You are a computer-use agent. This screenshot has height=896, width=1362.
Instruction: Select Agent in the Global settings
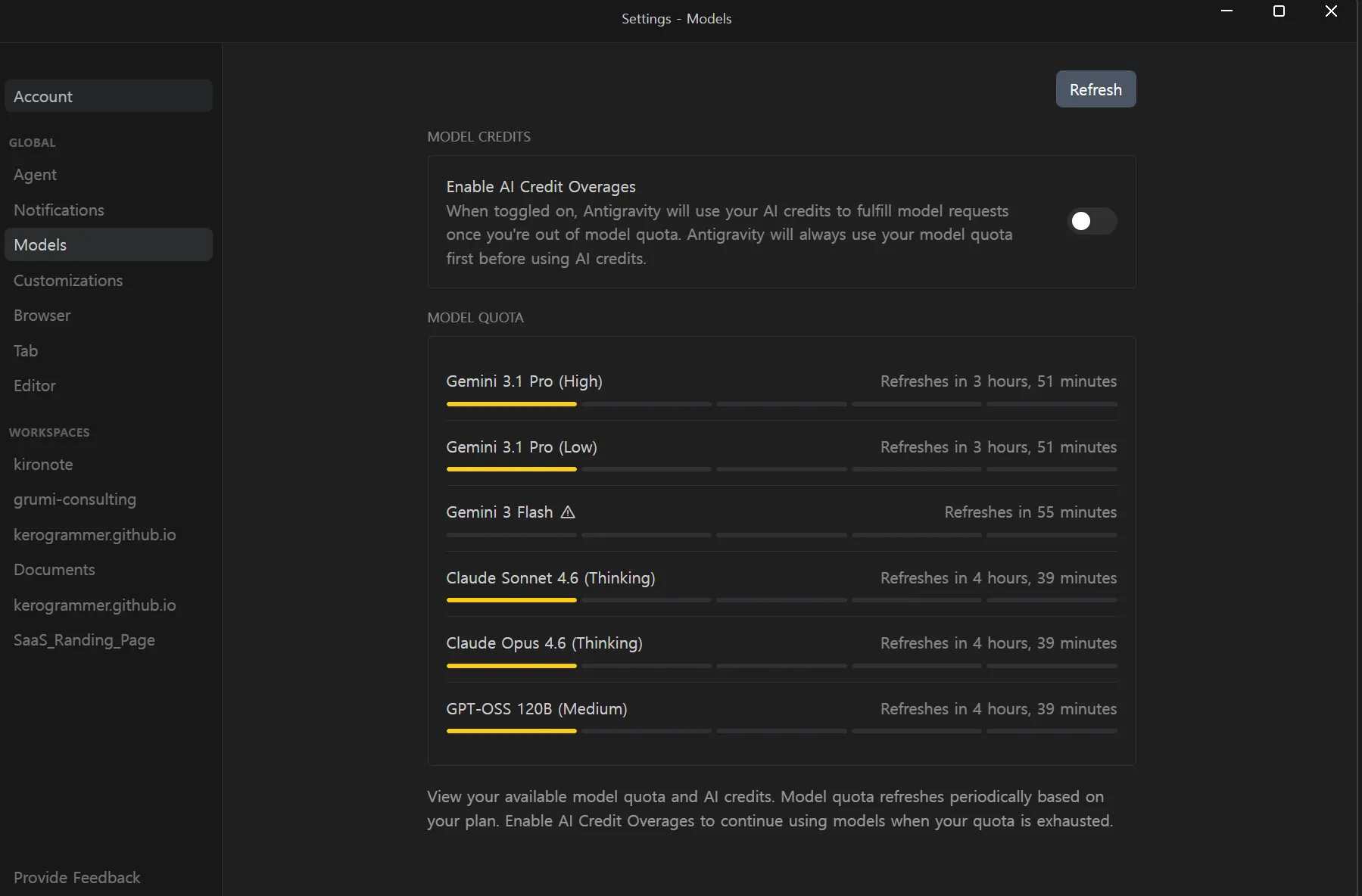coord(36,175)
